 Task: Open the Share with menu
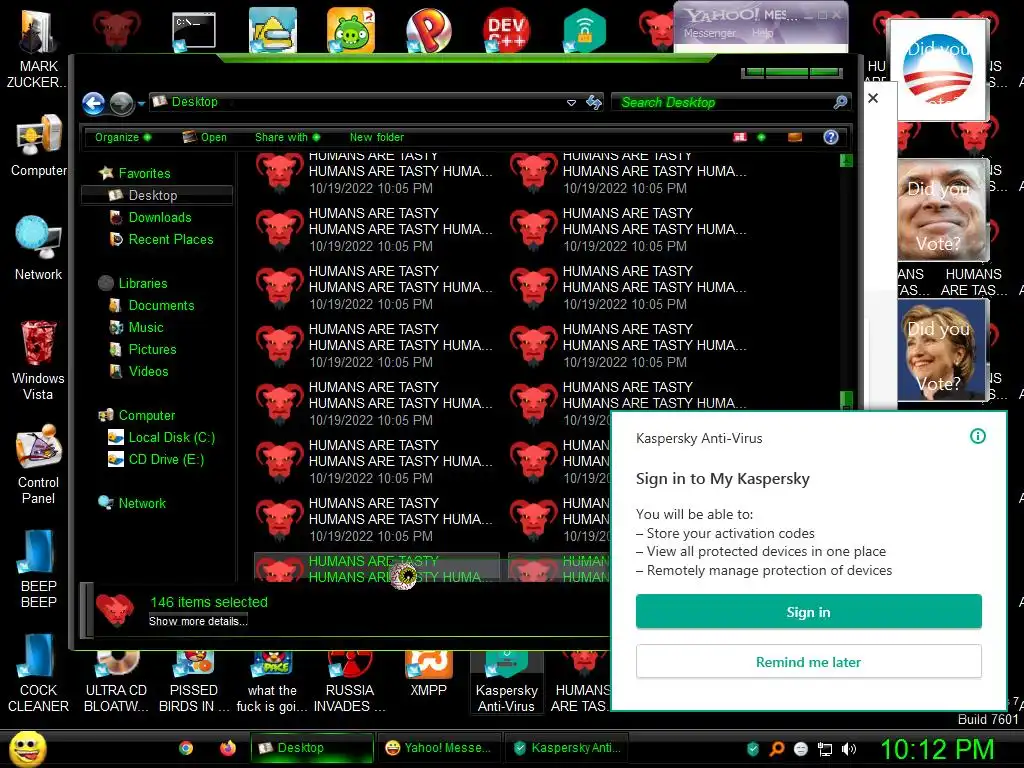[287, 137]
